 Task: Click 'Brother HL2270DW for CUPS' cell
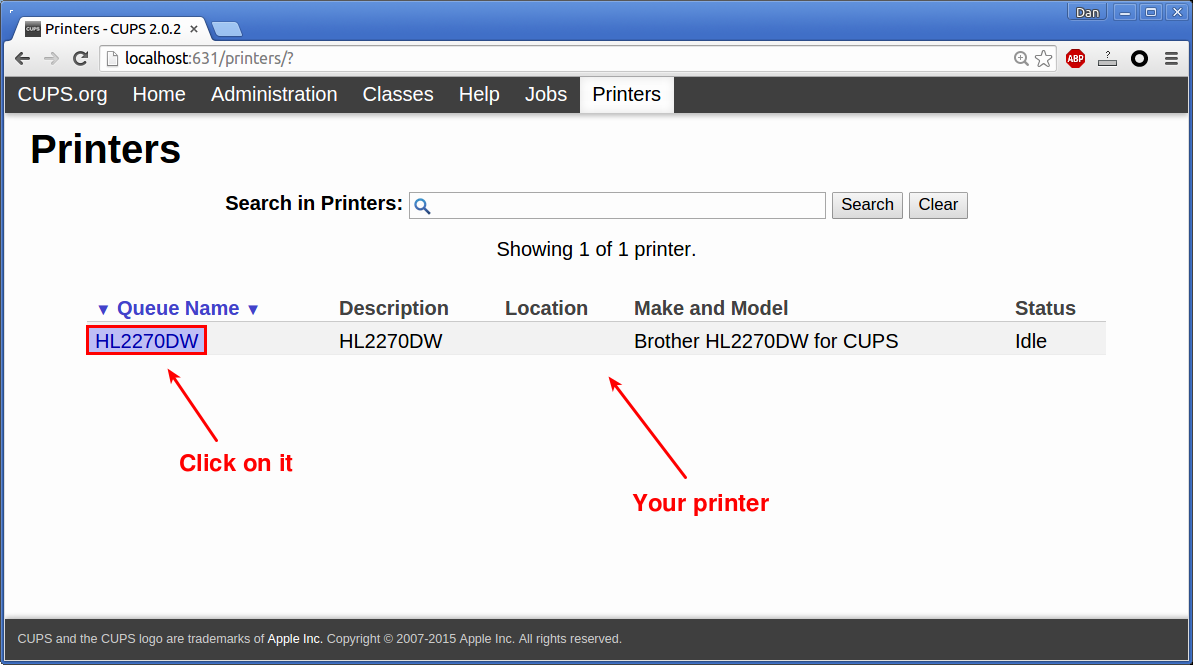766,341
